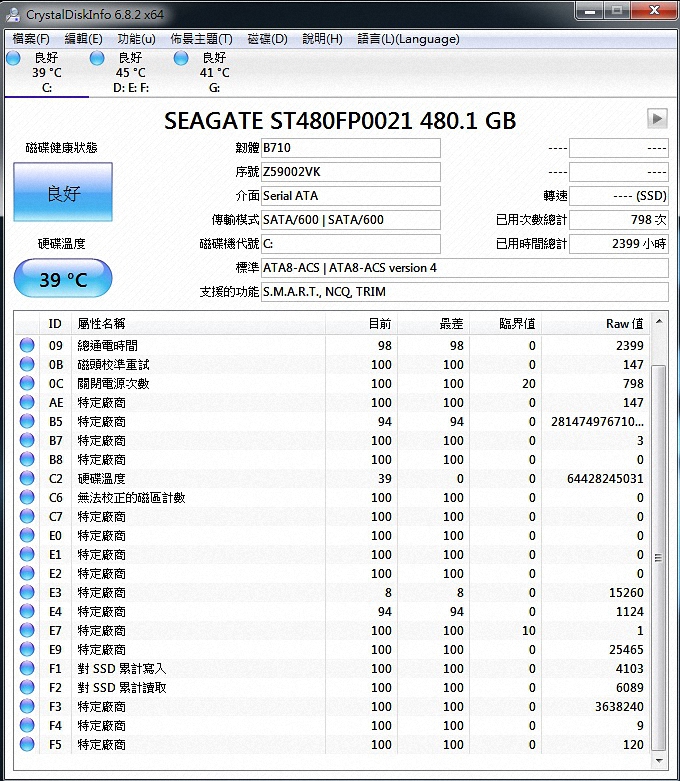Screen dimensions: 680x781
Task: Select drive G: status at 41 °C
Action: [x=214, y=73]
